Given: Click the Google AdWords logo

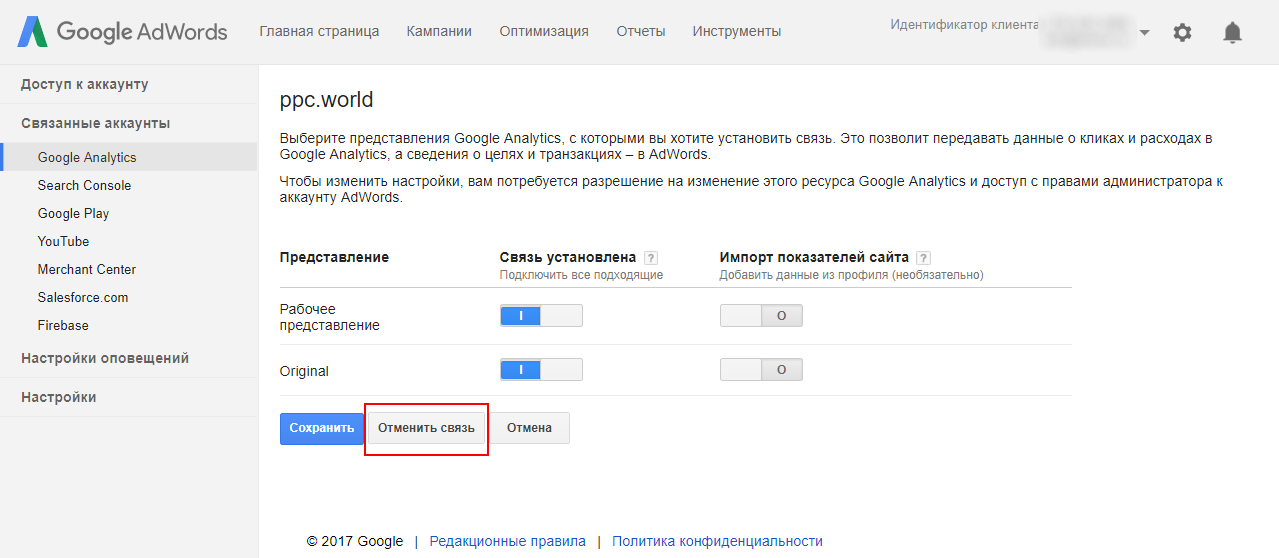Looking at the screenshot, I should (x=122, y=32).
